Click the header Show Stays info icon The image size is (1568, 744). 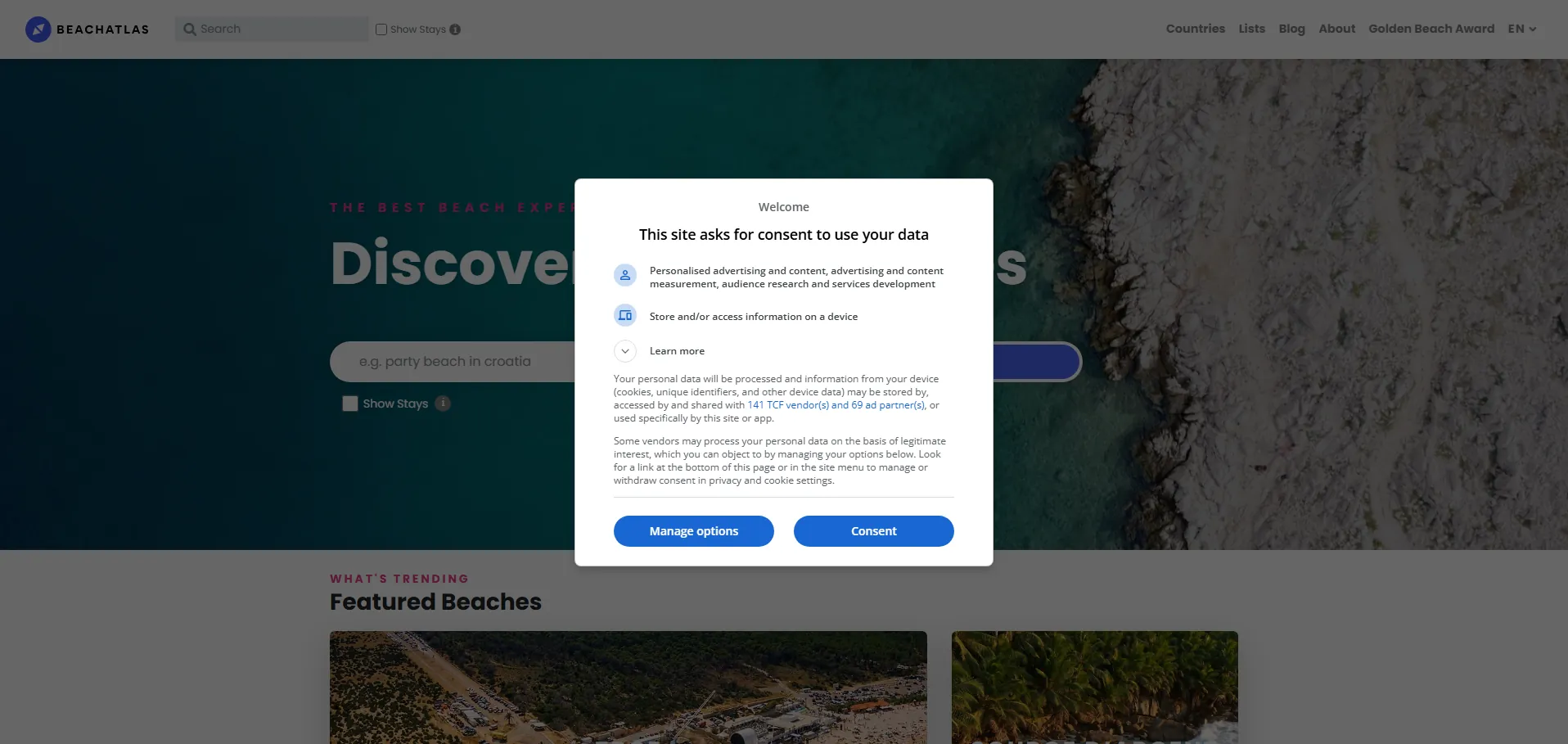click(x=455, y=29)
